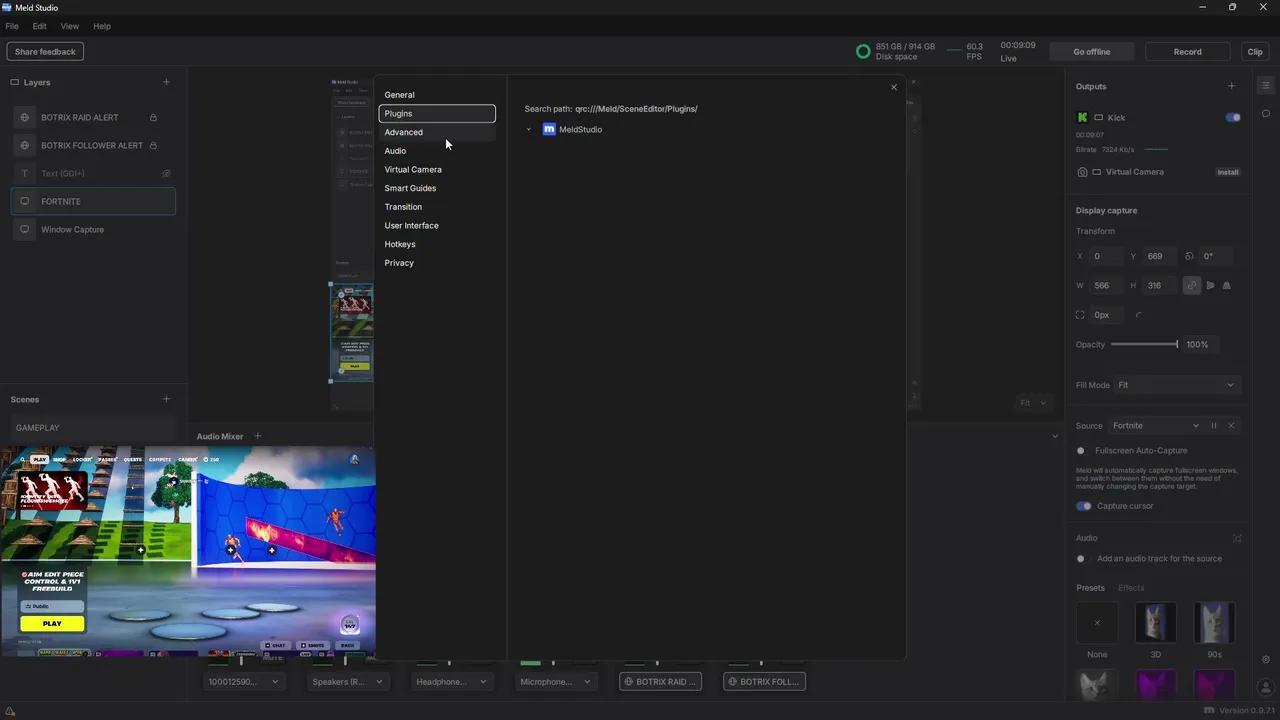Click the Record button

coord(1187,51)
